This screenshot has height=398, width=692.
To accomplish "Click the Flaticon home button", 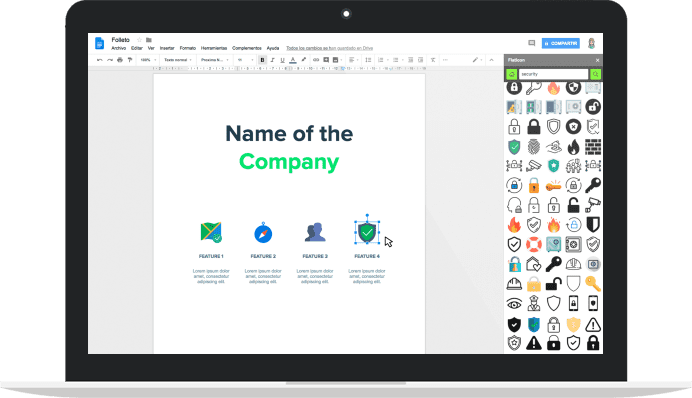I will click(511, 74).
